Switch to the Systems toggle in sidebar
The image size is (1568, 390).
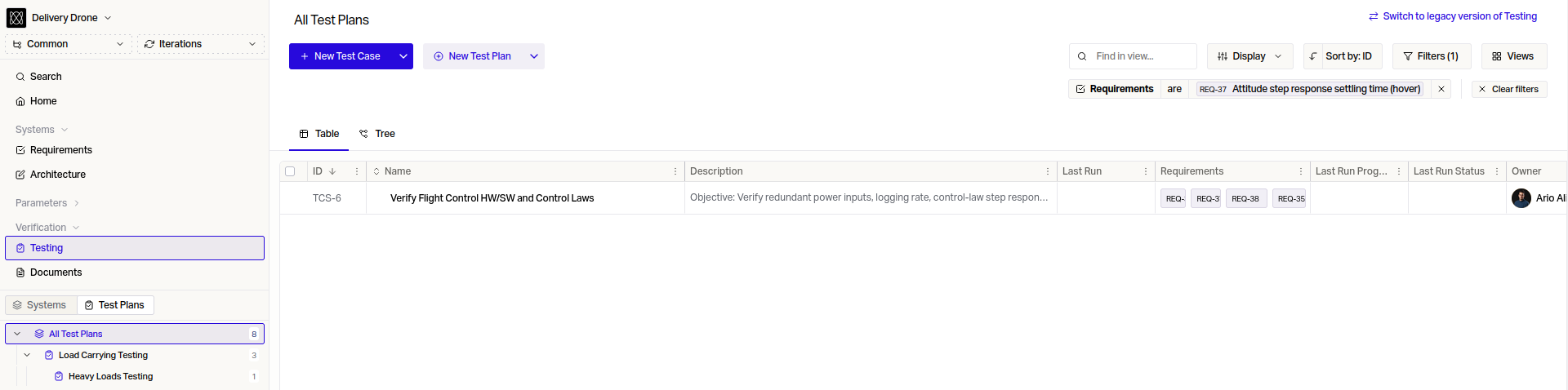[41, 305]
